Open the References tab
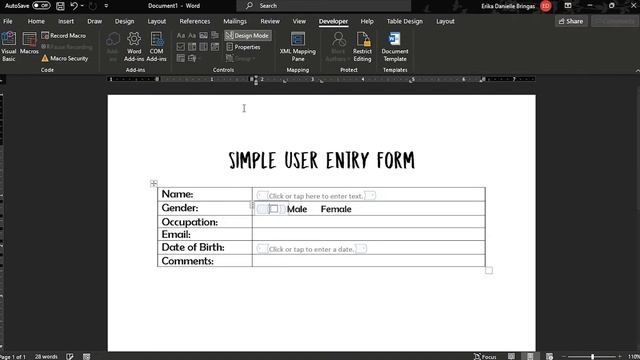This screenshot has width=640, height=360. click(195, 21)
